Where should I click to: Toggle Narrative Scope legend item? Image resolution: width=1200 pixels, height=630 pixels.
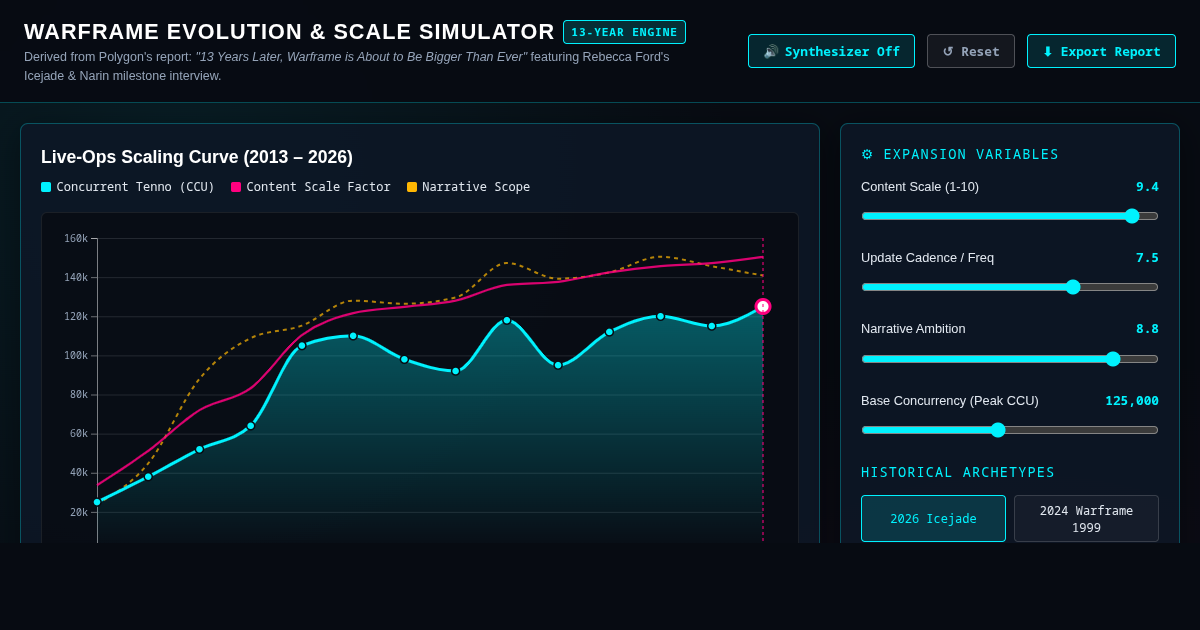[x=468, y=187]
